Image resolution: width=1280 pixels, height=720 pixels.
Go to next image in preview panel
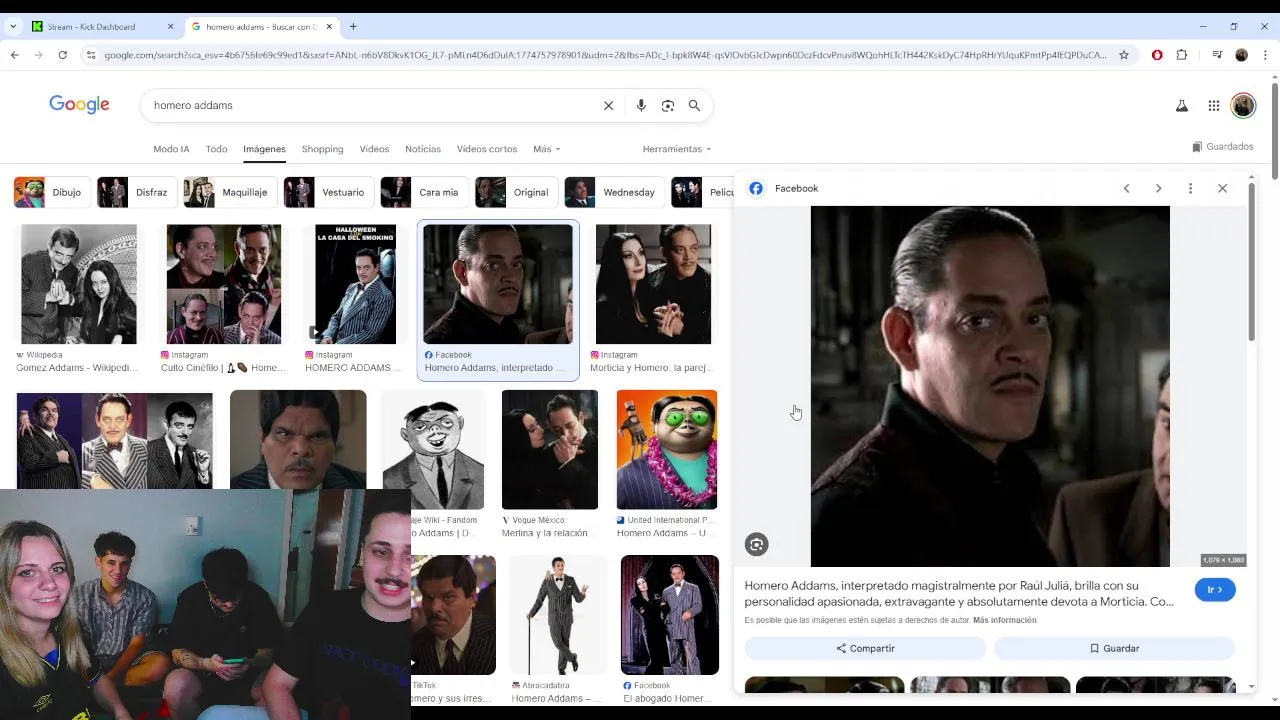pyautogui.click(x=1158, y=188)
